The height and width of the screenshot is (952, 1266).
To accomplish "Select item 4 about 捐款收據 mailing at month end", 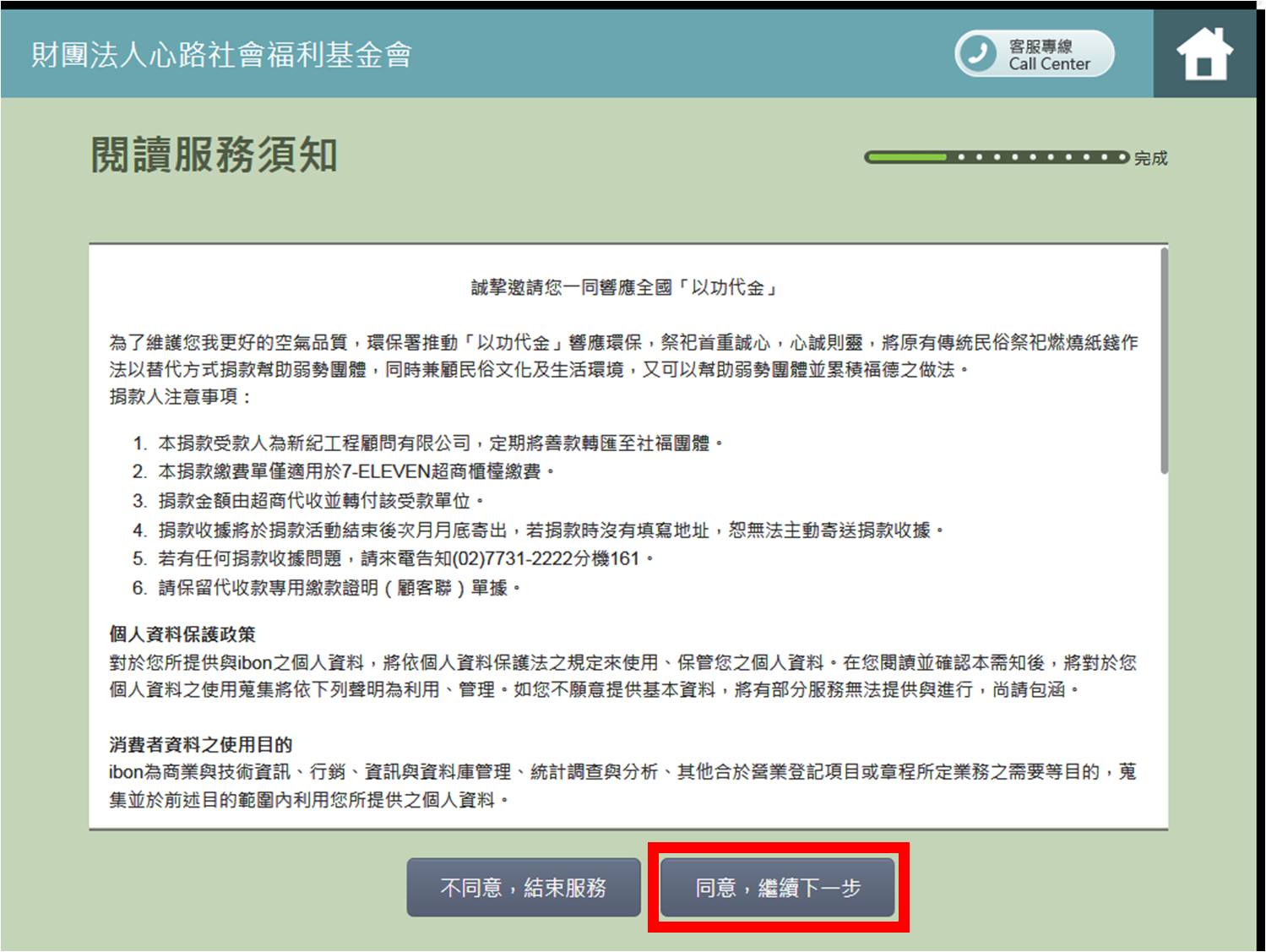I will click(538, 530).
